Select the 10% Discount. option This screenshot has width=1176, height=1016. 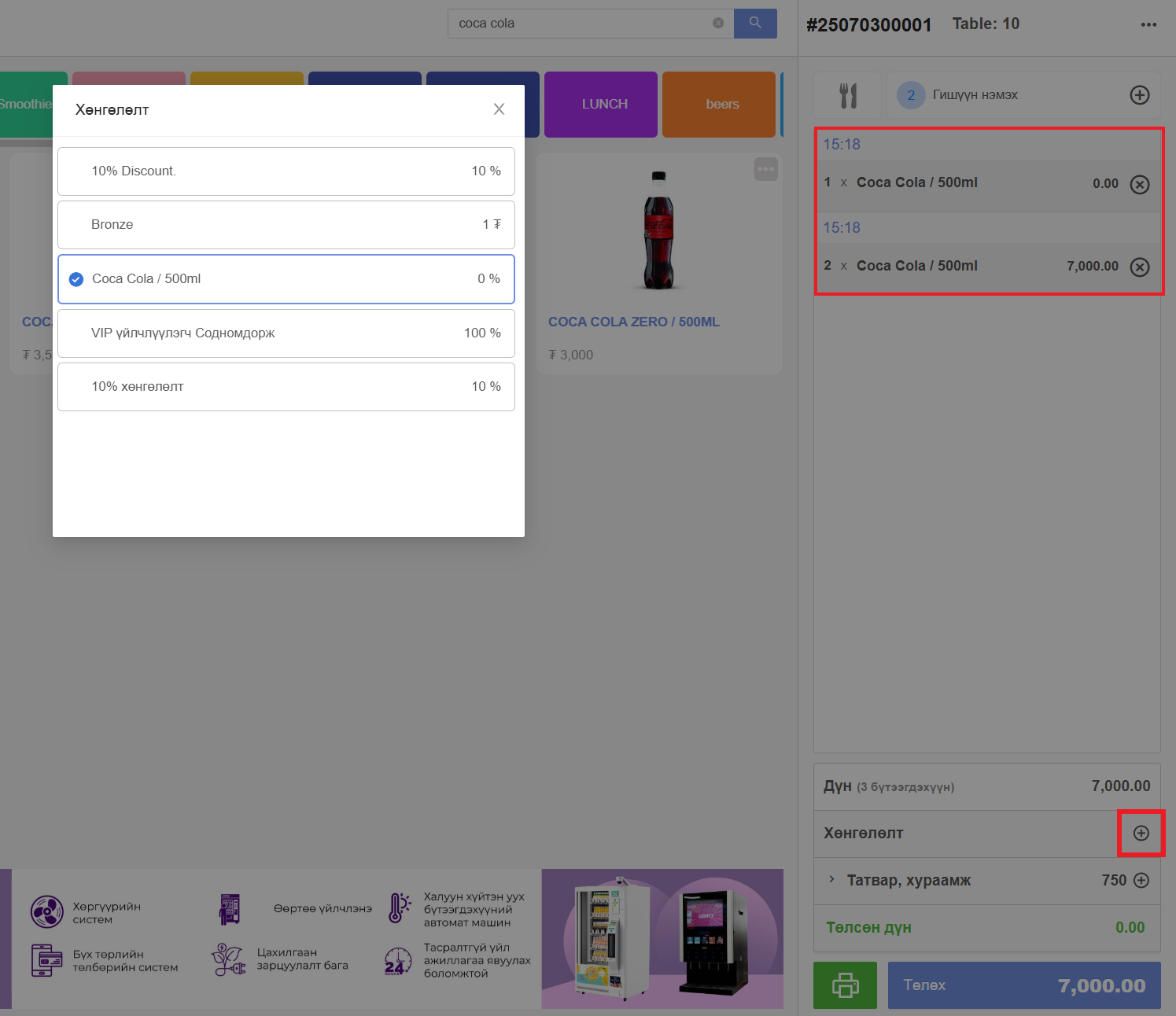[286, 171]
